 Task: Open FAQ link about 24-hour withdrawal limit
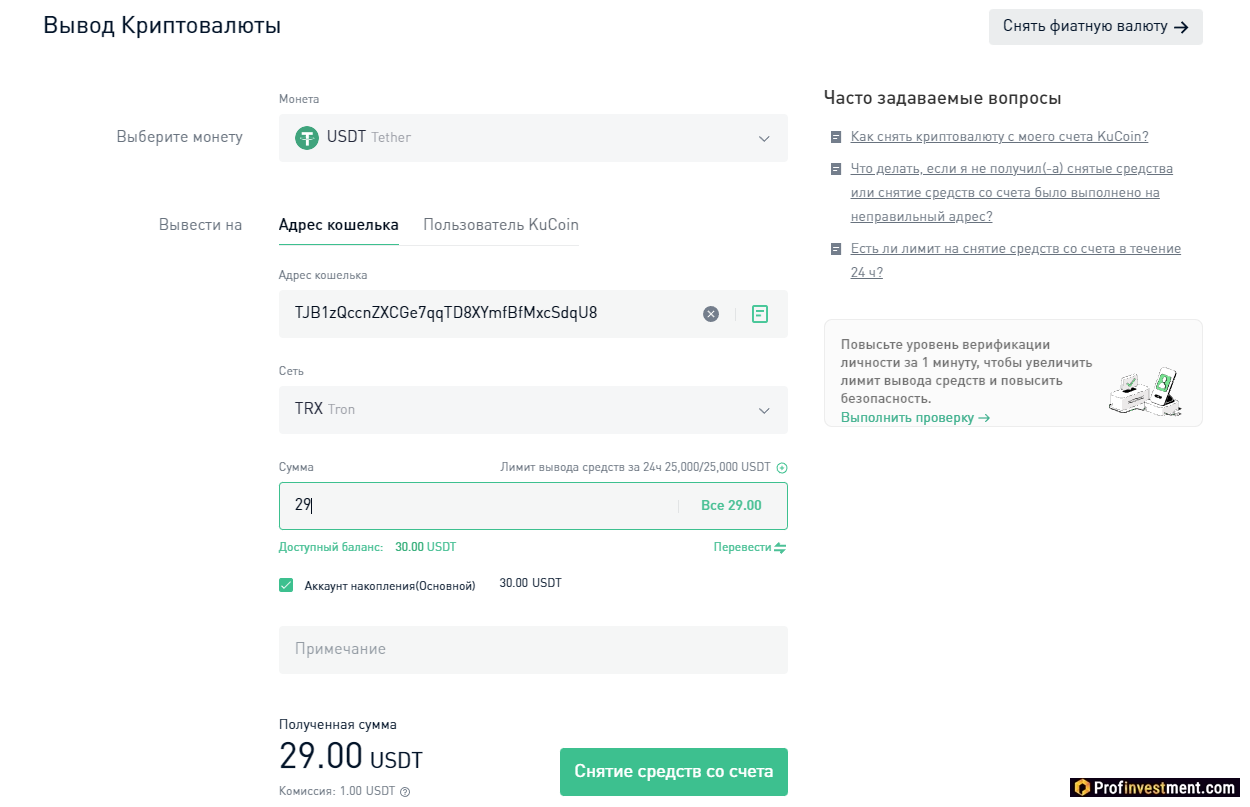1016,260
